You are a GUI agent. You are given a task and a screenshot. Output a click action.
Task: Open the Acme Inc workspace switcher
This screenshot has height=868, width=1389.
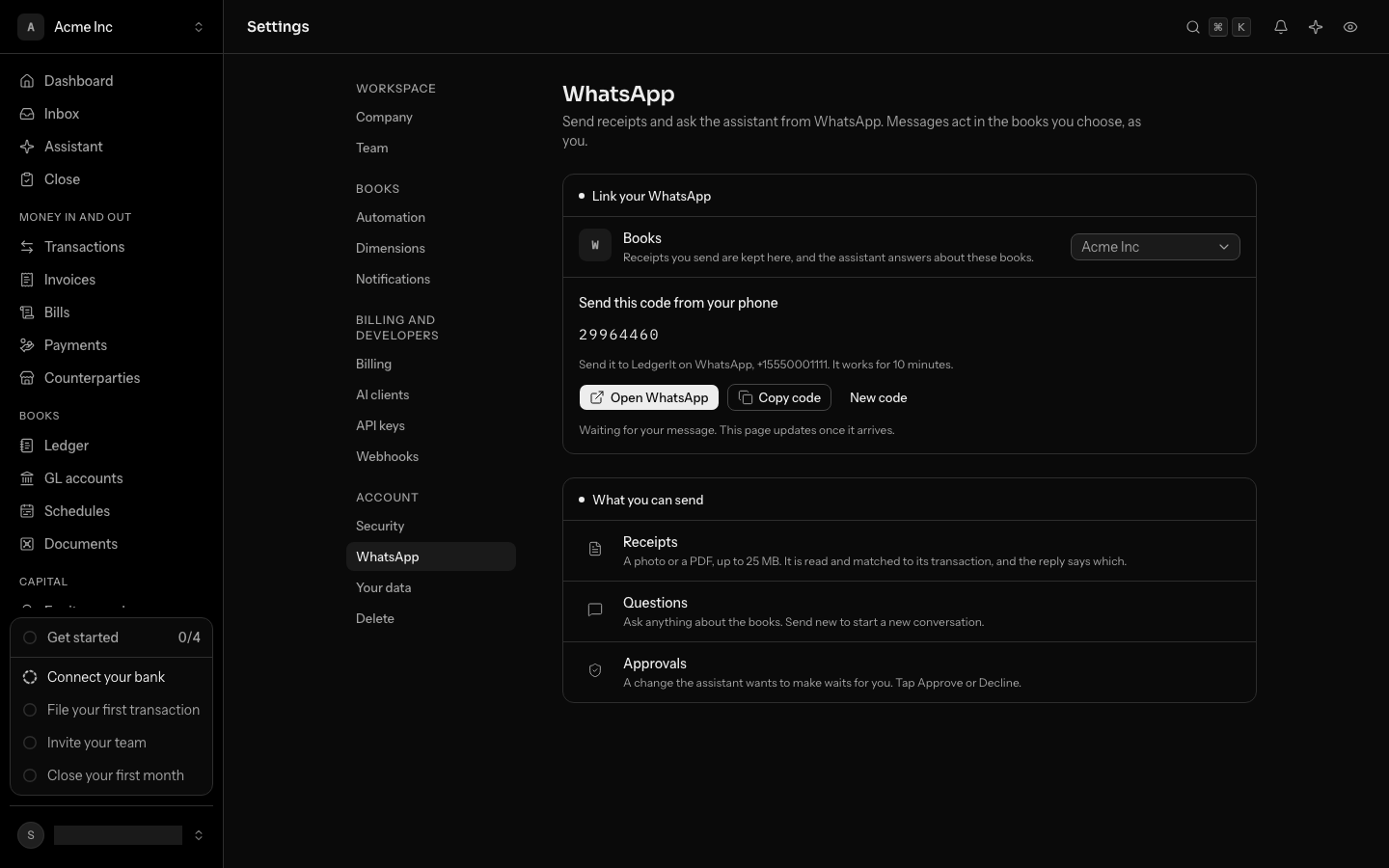pyautogui.click(x=112, y=27)
